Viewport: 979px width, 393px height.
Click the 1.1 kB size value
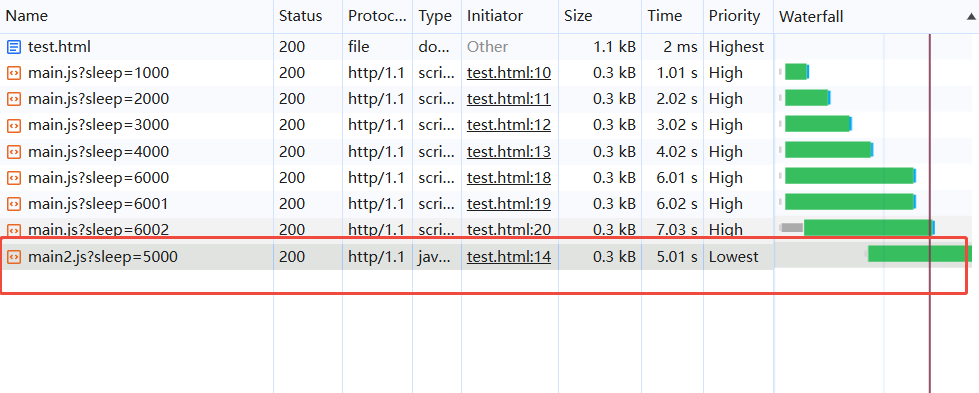pyautogui.click(x=614, y=47)
